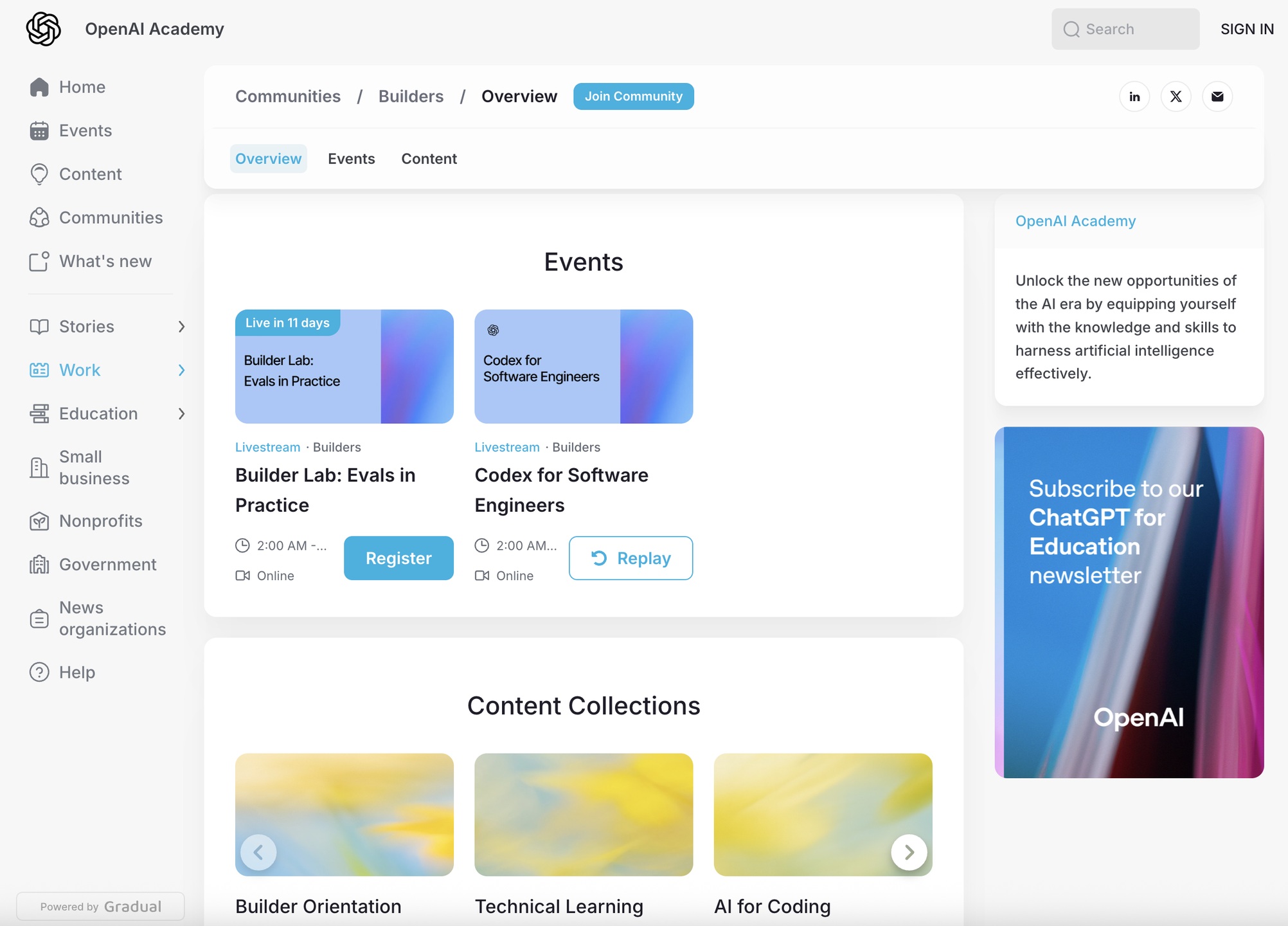Viewport: 1288px width, 926px height.
Task: Expand the Work submenu chevron
Action: (x=181, y=370)
